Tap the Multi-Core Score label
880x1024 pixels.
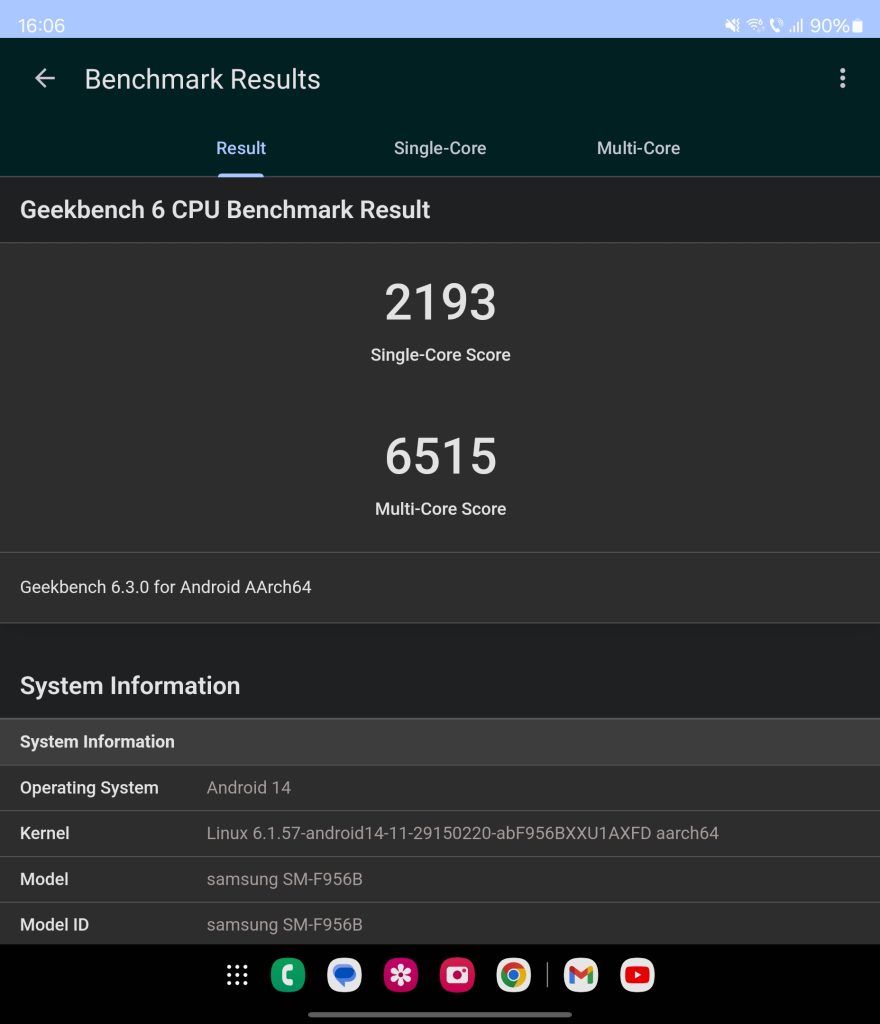tap(440, 509)
